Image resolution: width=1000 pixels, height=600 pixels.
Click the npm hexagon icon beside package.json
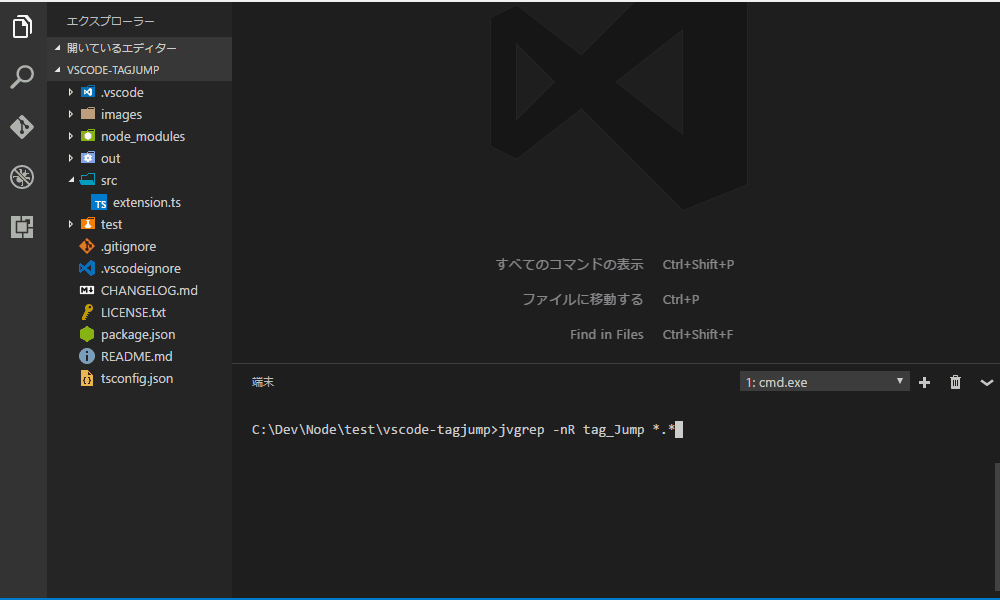click(x=87, y=334)
